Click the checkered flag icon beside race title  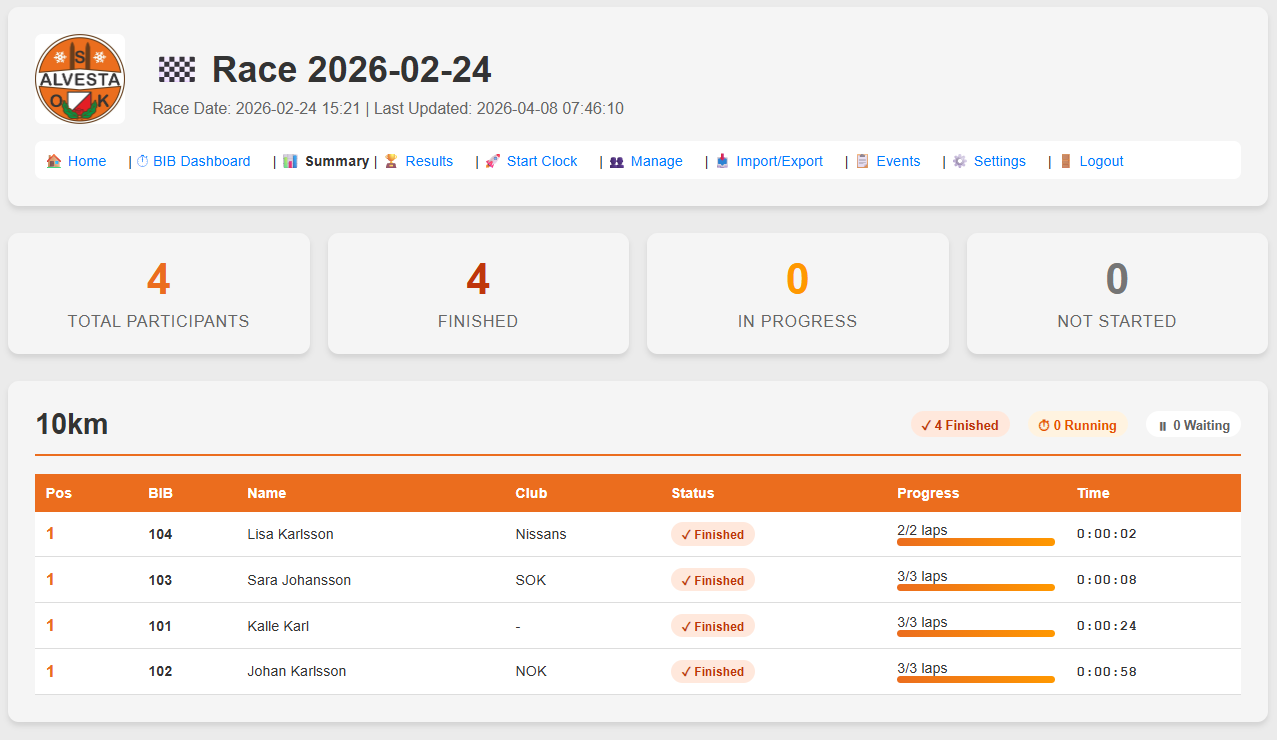pyautogui.click(x=177, y=70)
